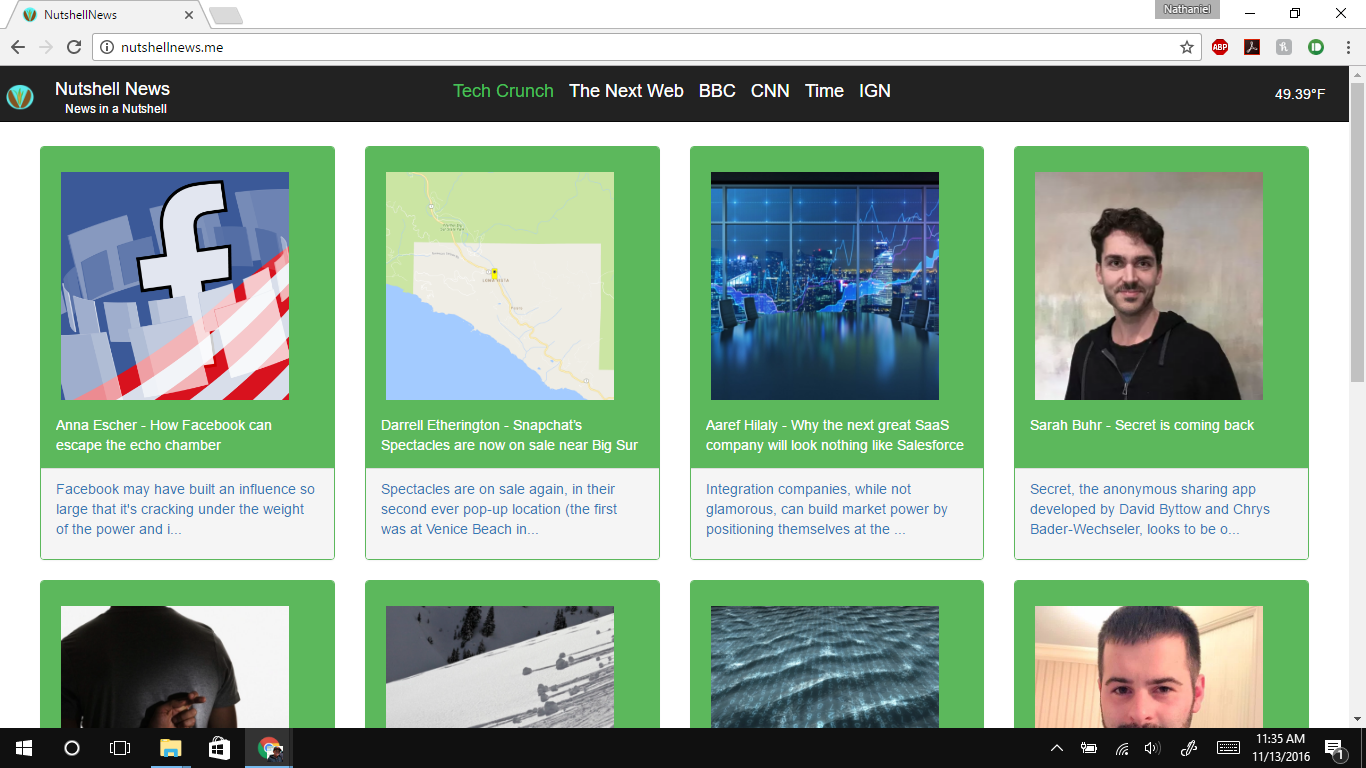Switch to The Next Web source

[626, 91]
